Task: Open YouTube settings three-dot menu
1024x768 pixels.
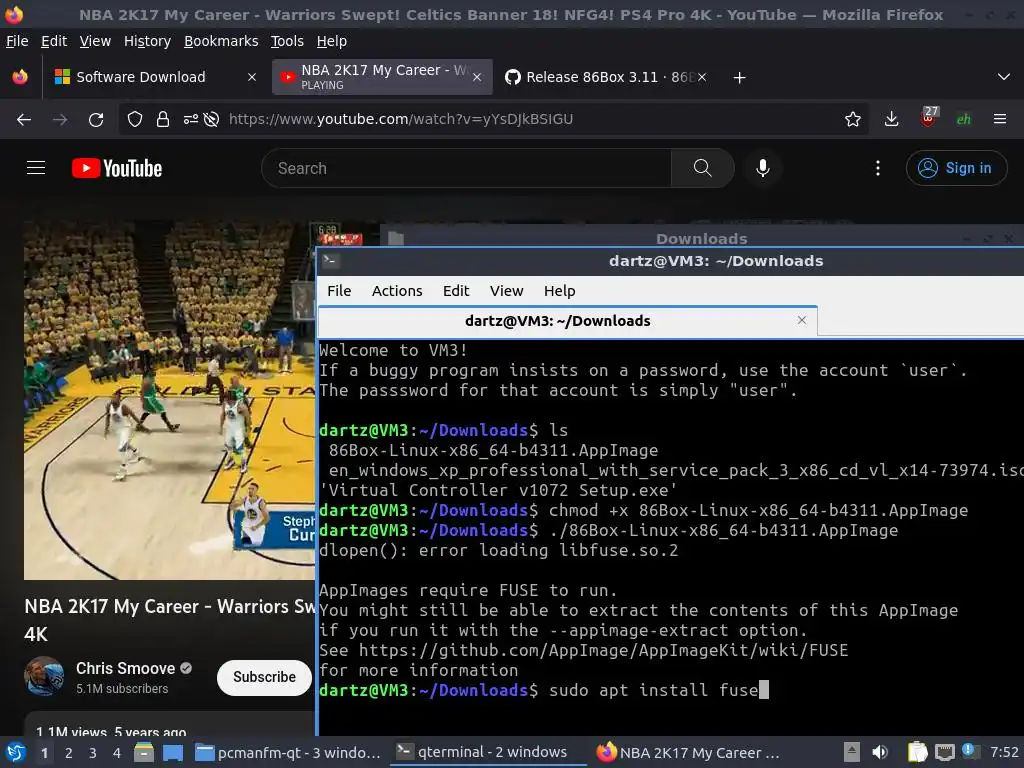Action: click(878, 168)
